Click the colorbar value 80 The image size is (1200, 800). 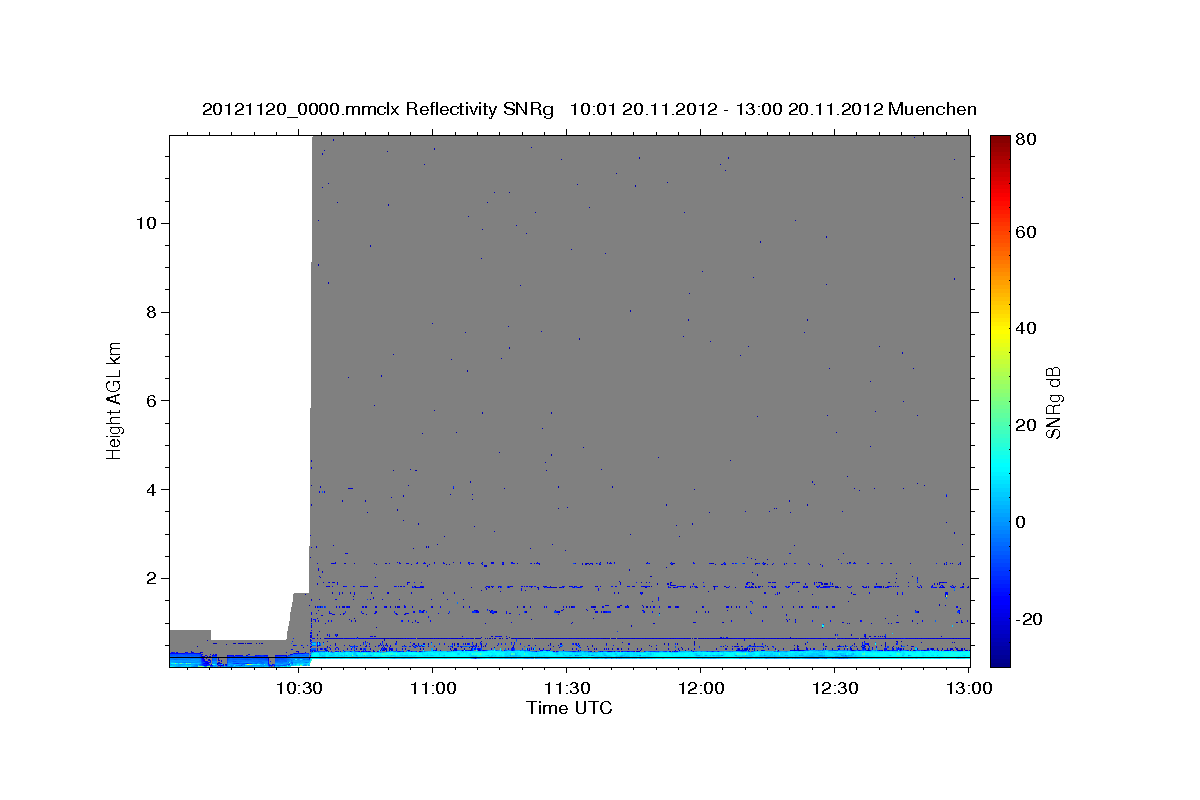pyautogui.click(x=1027, y=140)
